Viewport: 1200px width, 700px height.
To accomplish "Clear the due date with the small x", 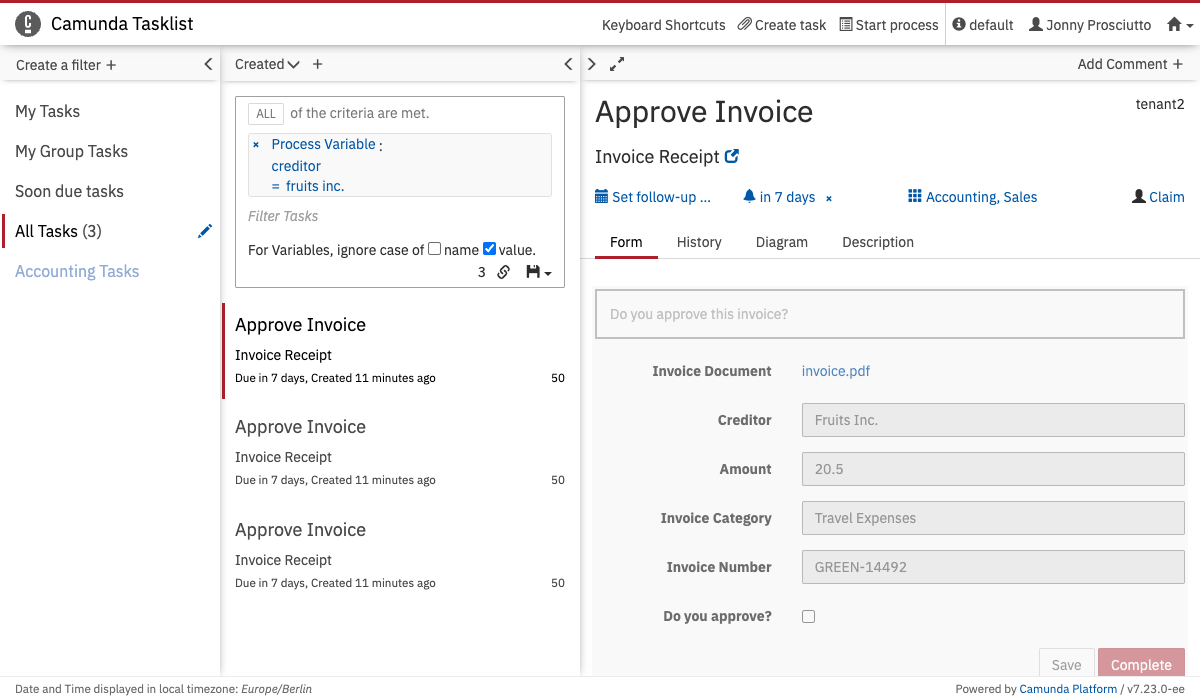I will coord(828,198).
